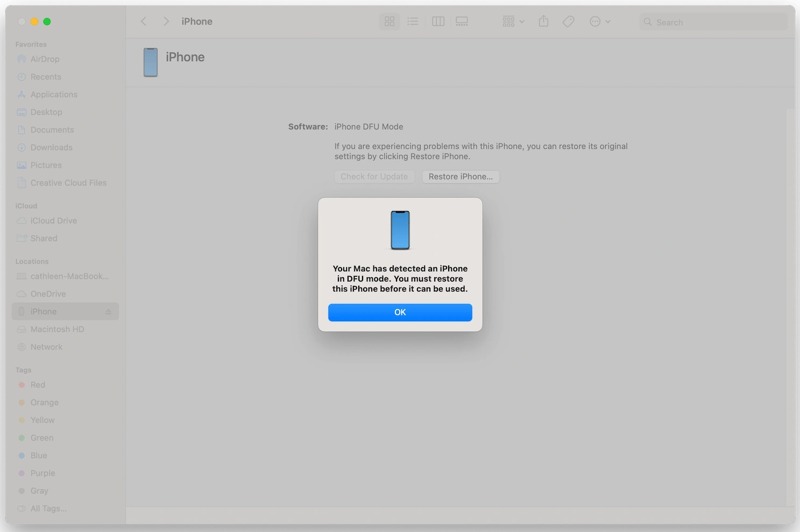This screenshot has width=800, height=532.
Task: Click the iPhone device icon in the header
Action: 151,62
